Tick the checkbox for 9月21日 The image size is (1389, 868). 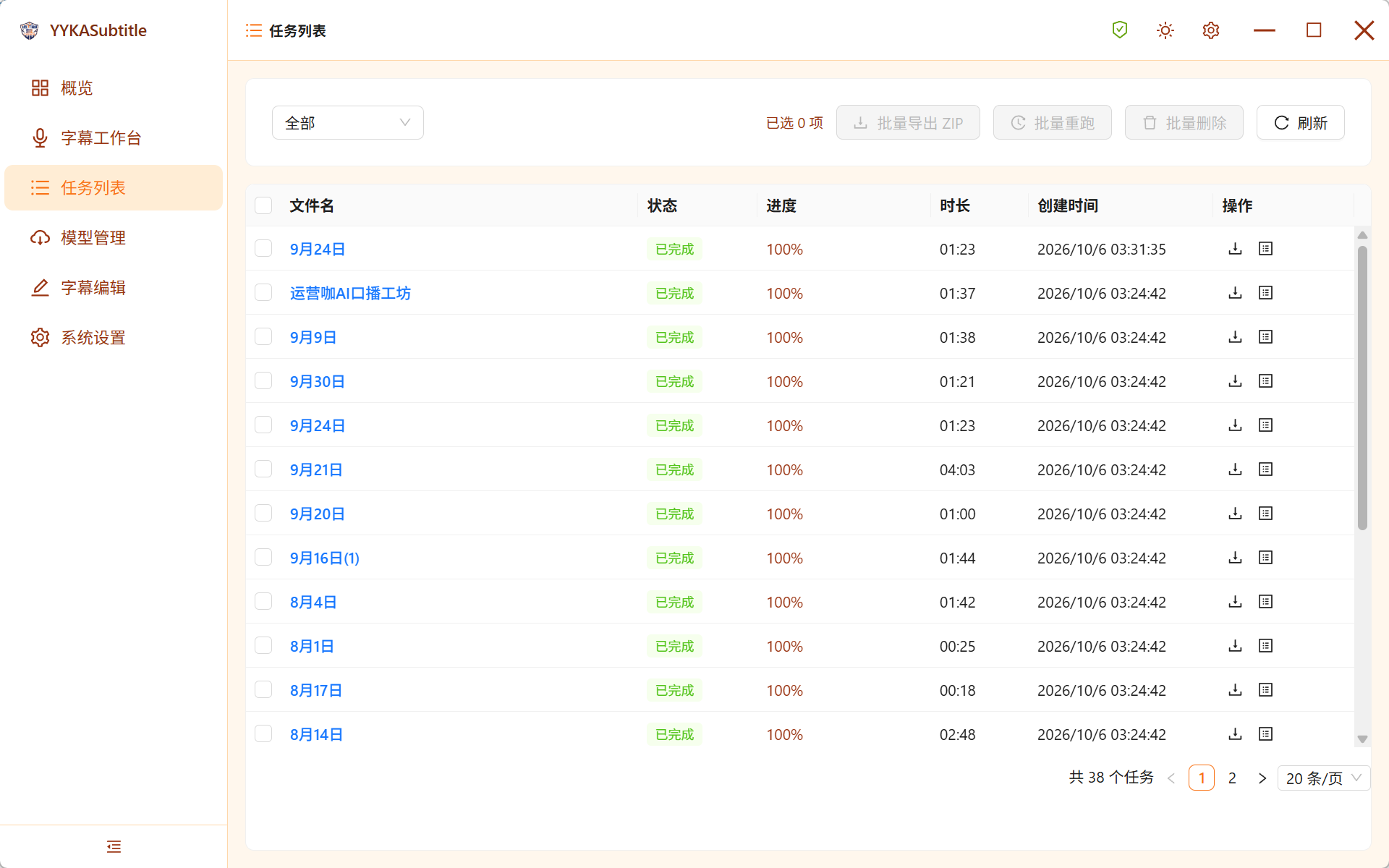tap(263, 469)
